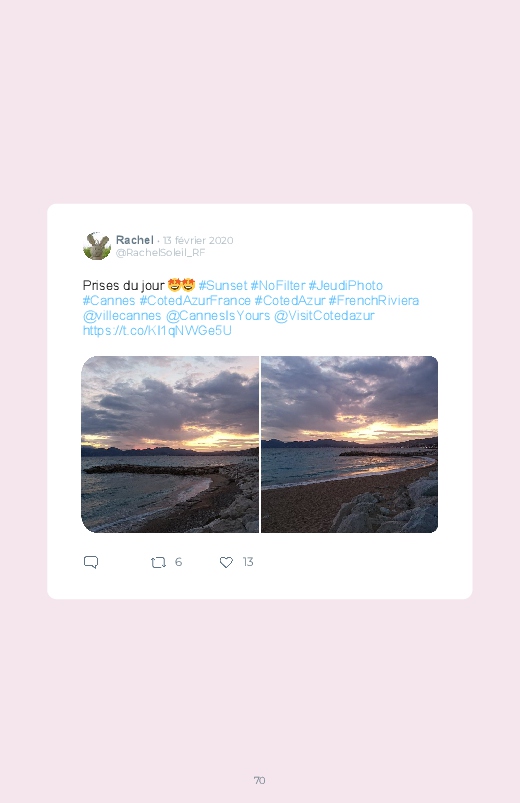Click the reply speech bubble icon
This screenshot has width=520, height=803.
click(91, 562)
